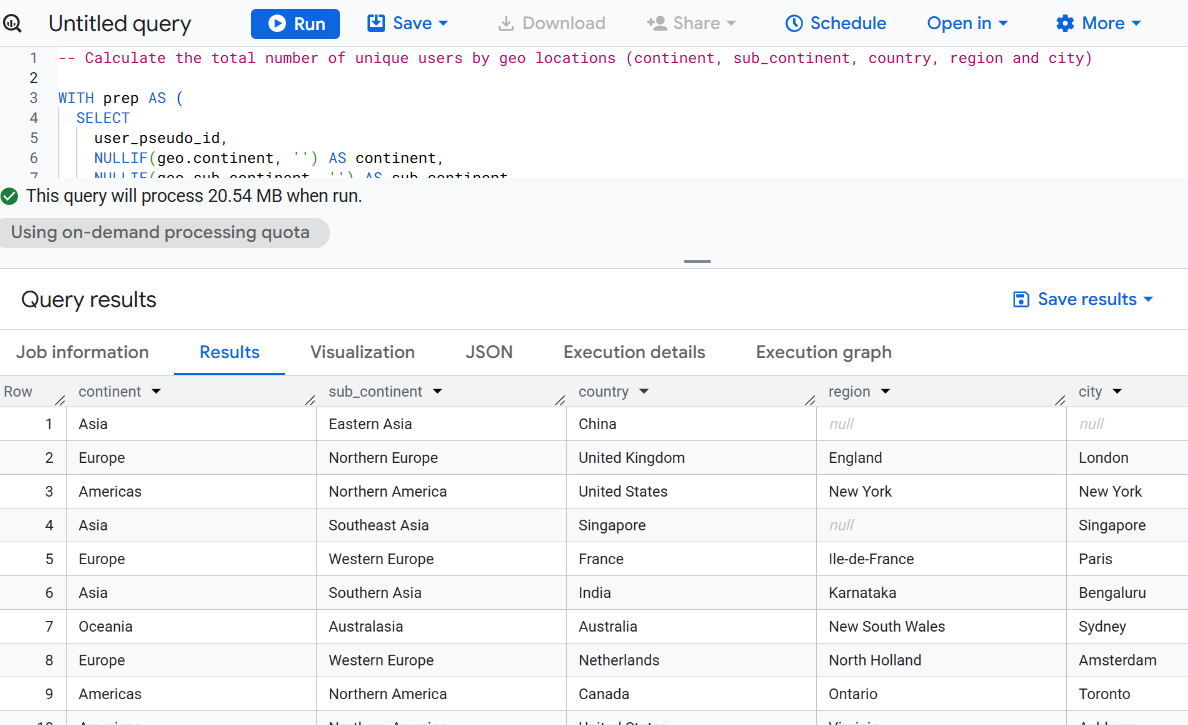Run the query with the Run button

[295, 23]
